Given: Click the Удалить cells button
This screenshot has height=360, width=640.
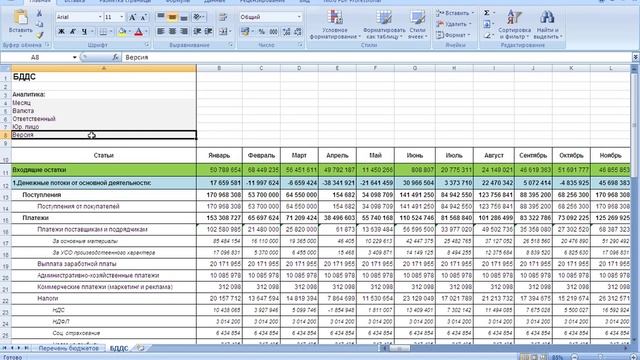Looking at the screenshot, I should [x=453, y=24].
